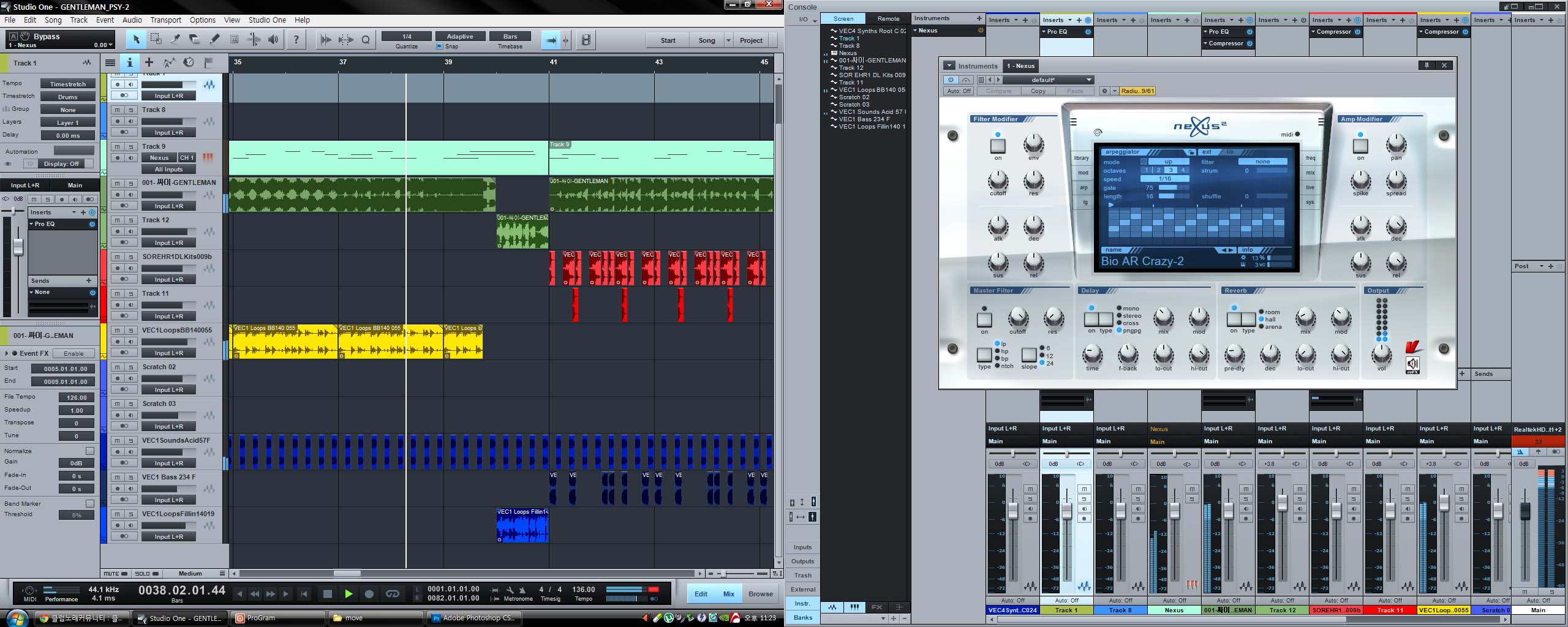Solo Track 12 with its s button
This screenshot has height=627, width=1568.
point(130,220)
